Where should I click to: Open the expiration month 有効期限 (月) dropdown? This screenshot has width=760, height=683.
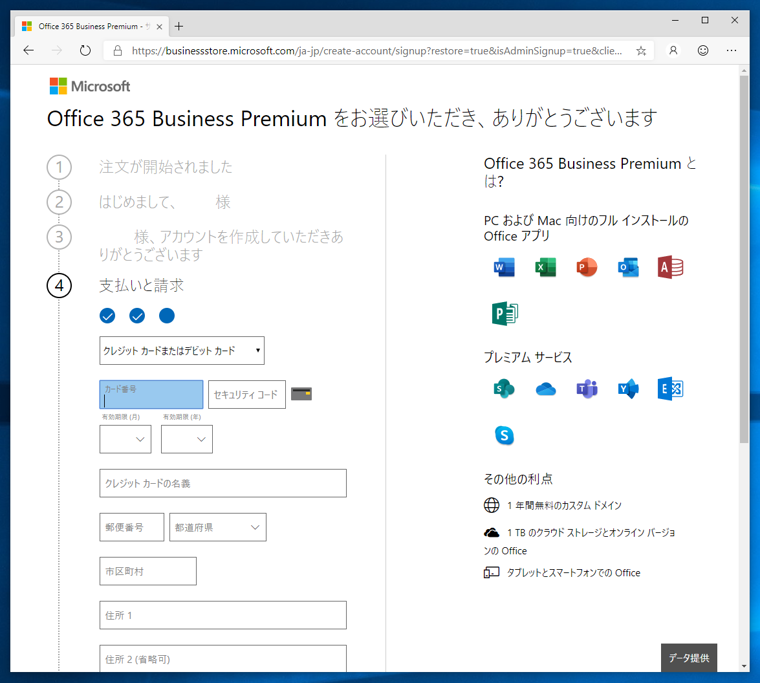(126, 439)
